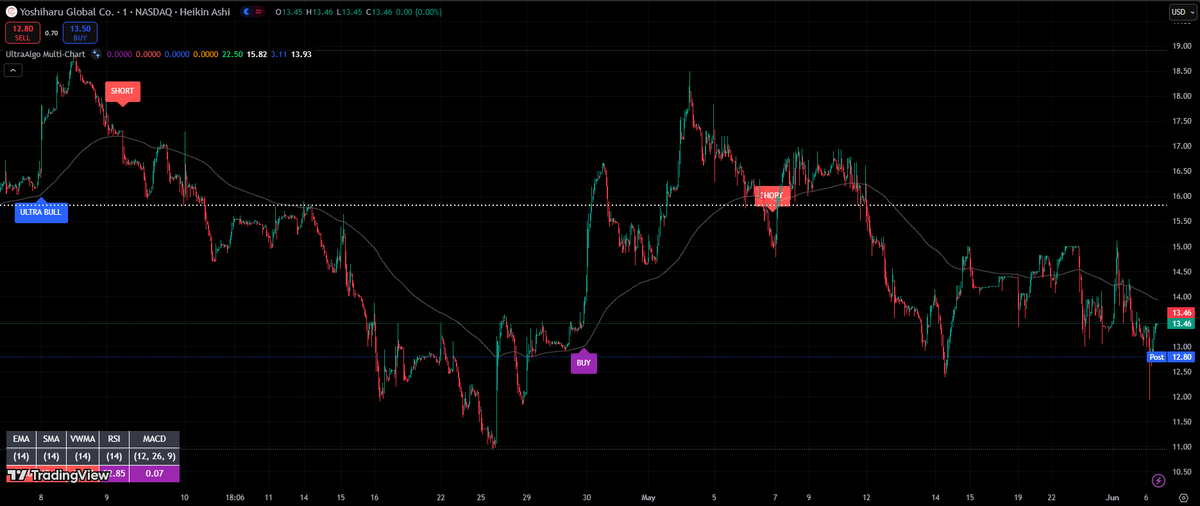The width and height of the screenshot is (1200, 506).
Task: Click the 13.93 indicator value
Action: [301, 54]
